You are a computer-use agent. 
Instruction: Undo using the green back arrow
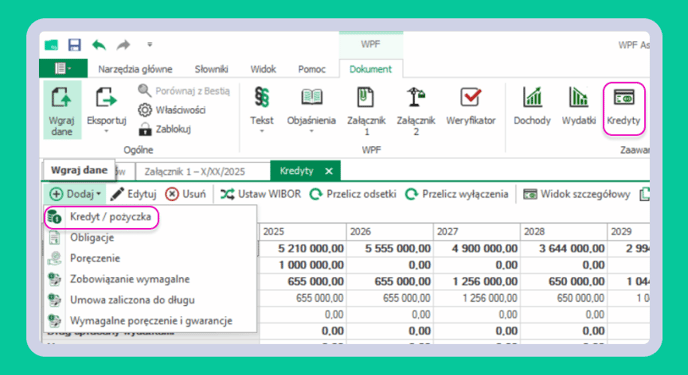point(99,45)
